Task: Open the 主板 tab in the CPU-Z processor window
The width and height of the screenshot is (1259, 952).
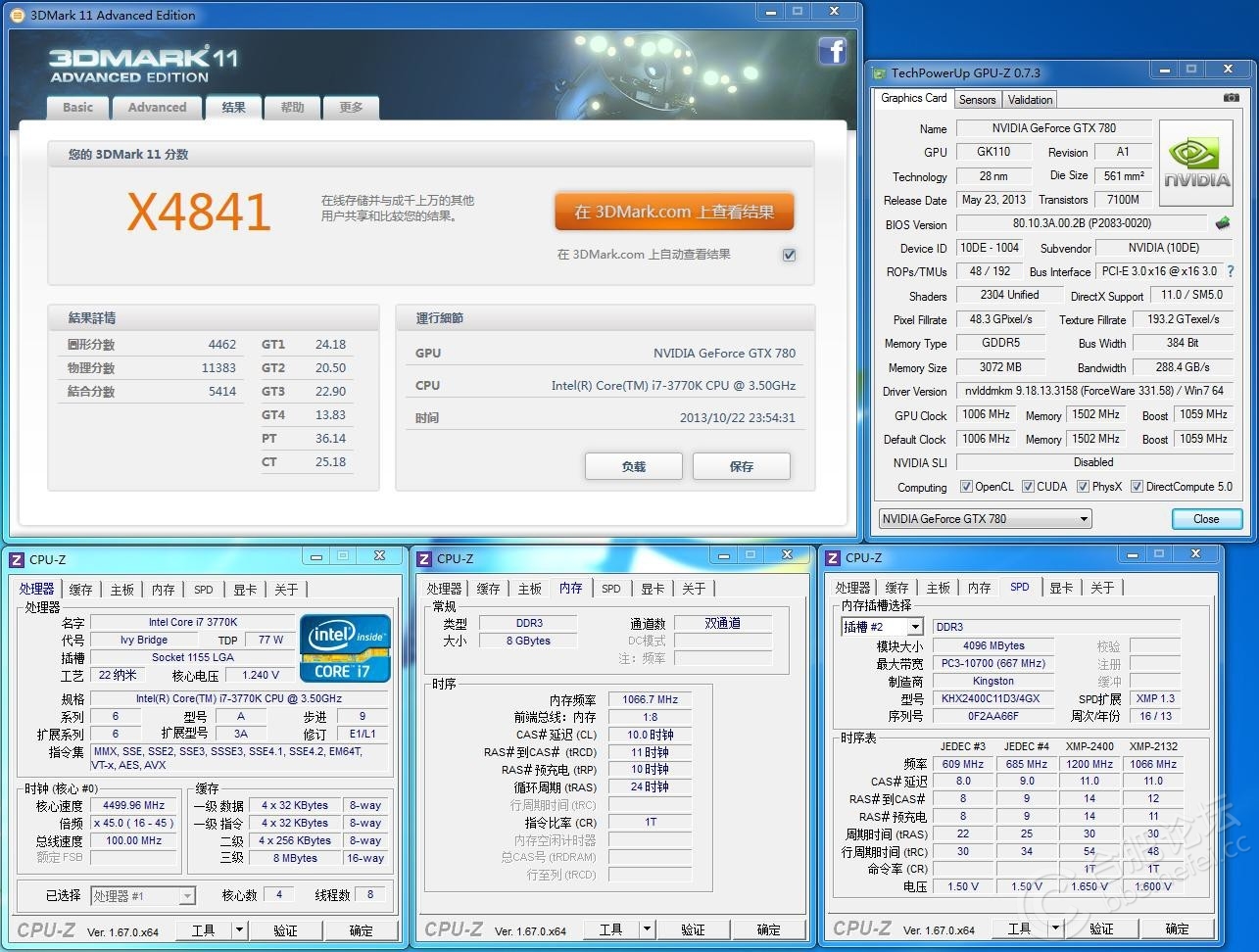Action: [x=121, y=590]
